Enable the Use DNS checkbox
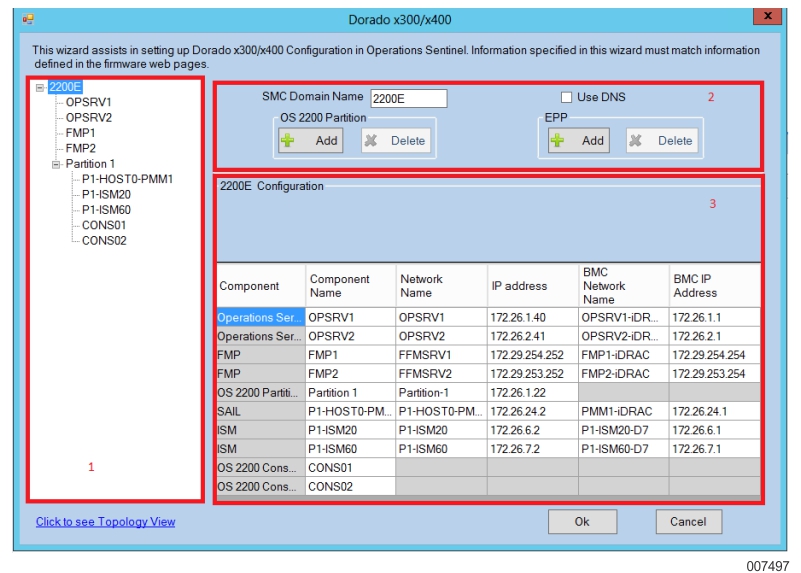Image resolution: width=801 pixels, height=573 pixels. pyautogui.click(x=566, y=97)
